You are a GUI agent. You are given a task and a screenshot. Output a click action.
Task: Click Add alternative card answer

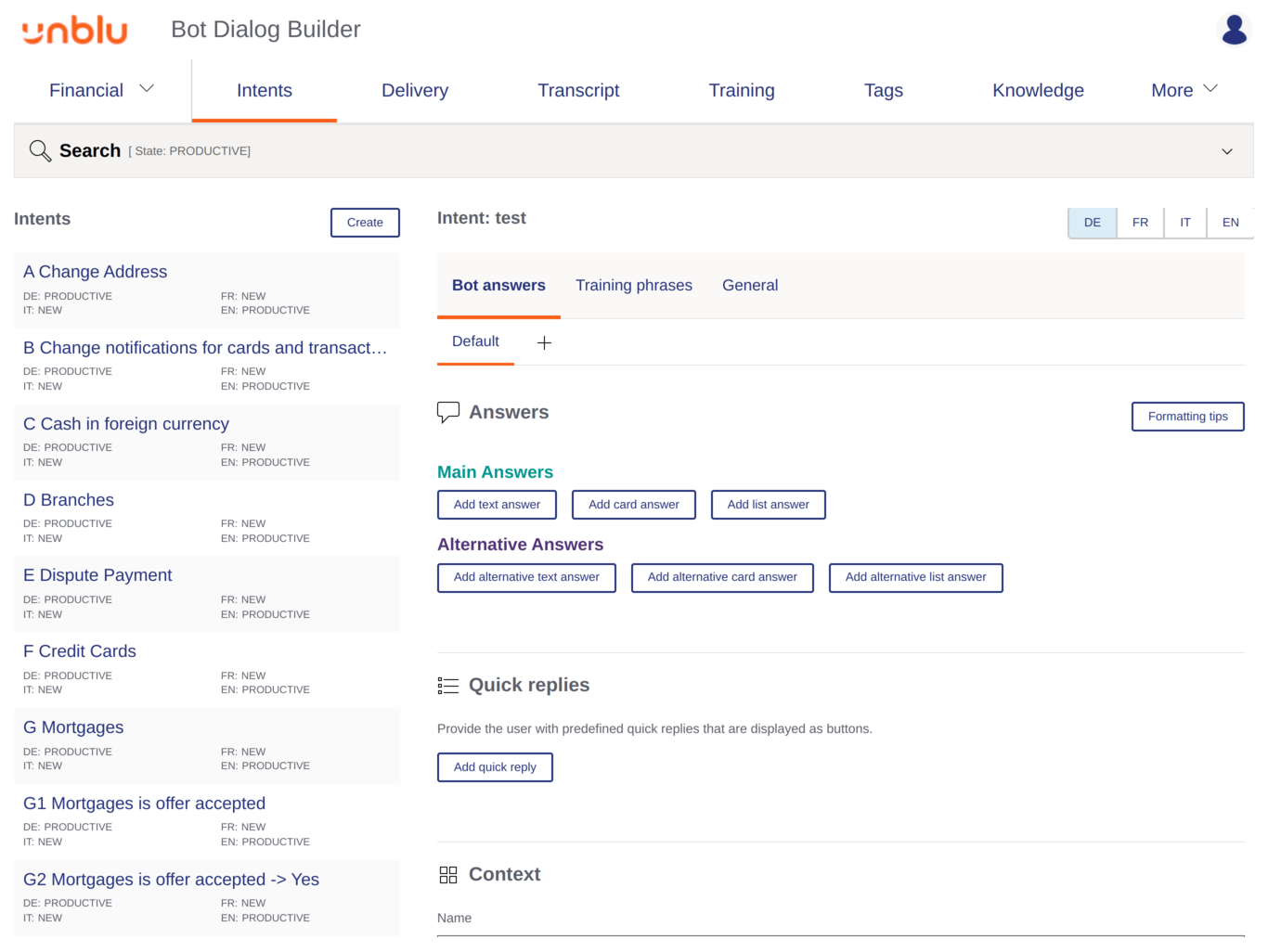click(x=722, y=577)
